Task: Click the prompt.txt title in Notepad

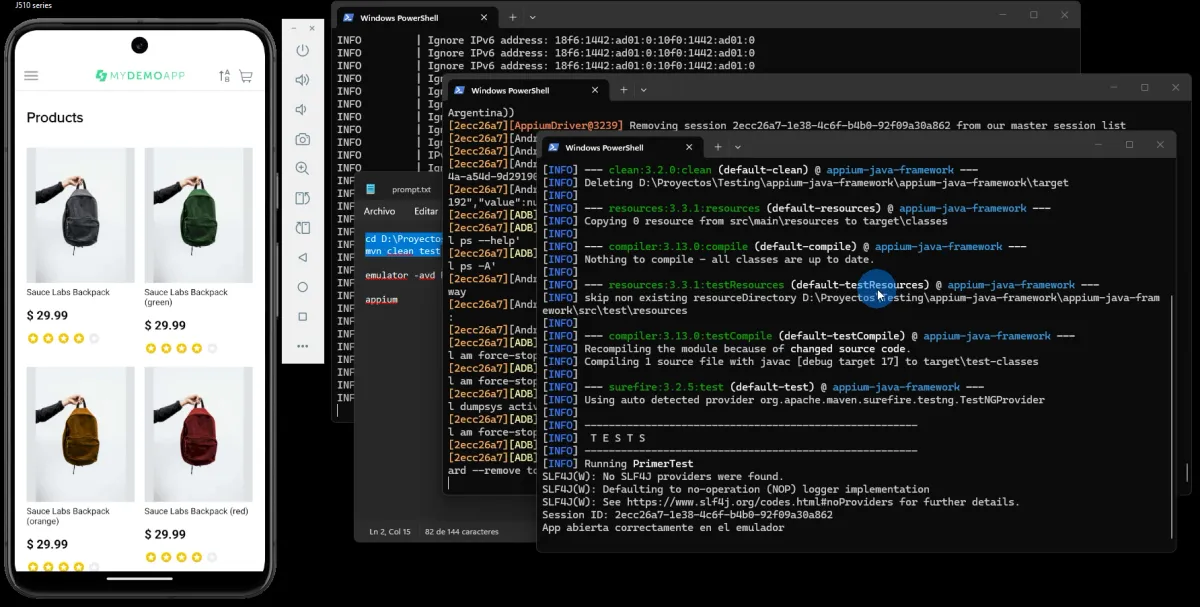Action: (x=411, y=189)
